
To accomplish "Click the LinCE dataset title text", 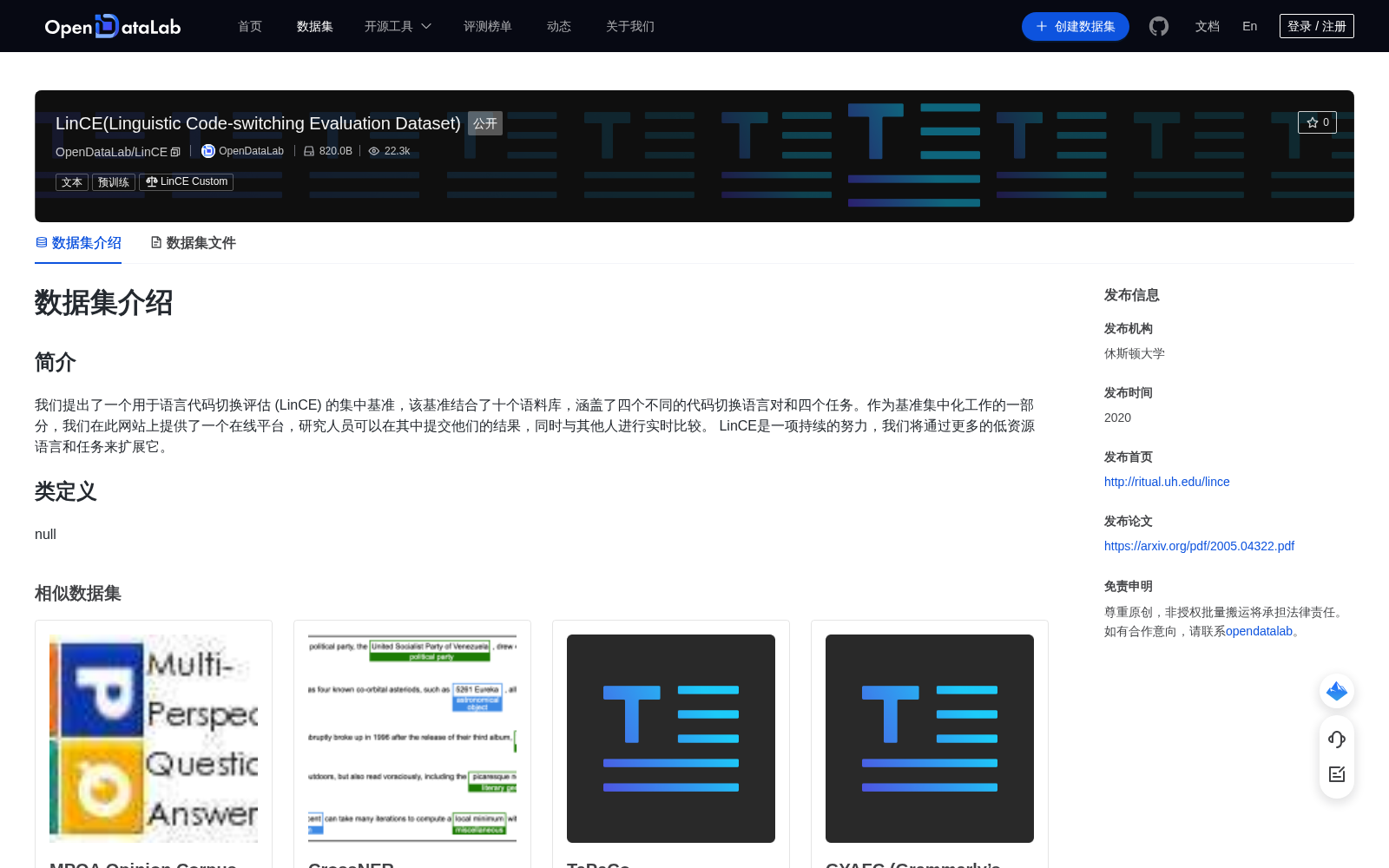I will coord(258,123).
